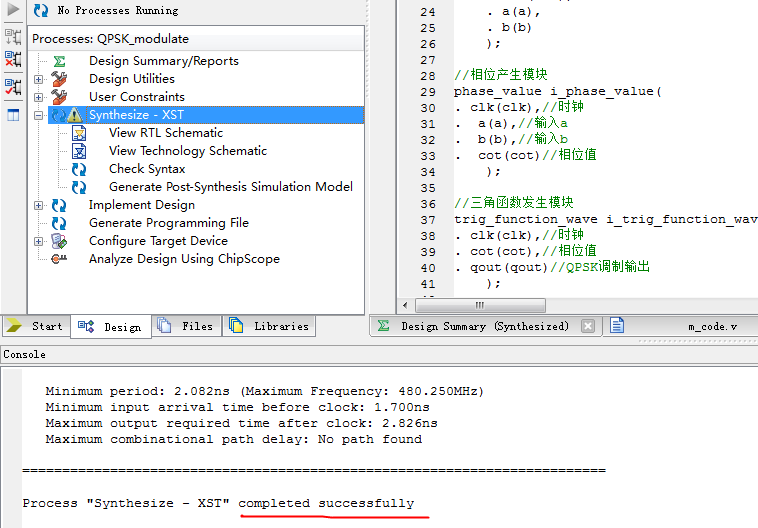This screenshot has height=528, width=758.
Task: Click the Check Syntax process icon
Action: (79, 169)
